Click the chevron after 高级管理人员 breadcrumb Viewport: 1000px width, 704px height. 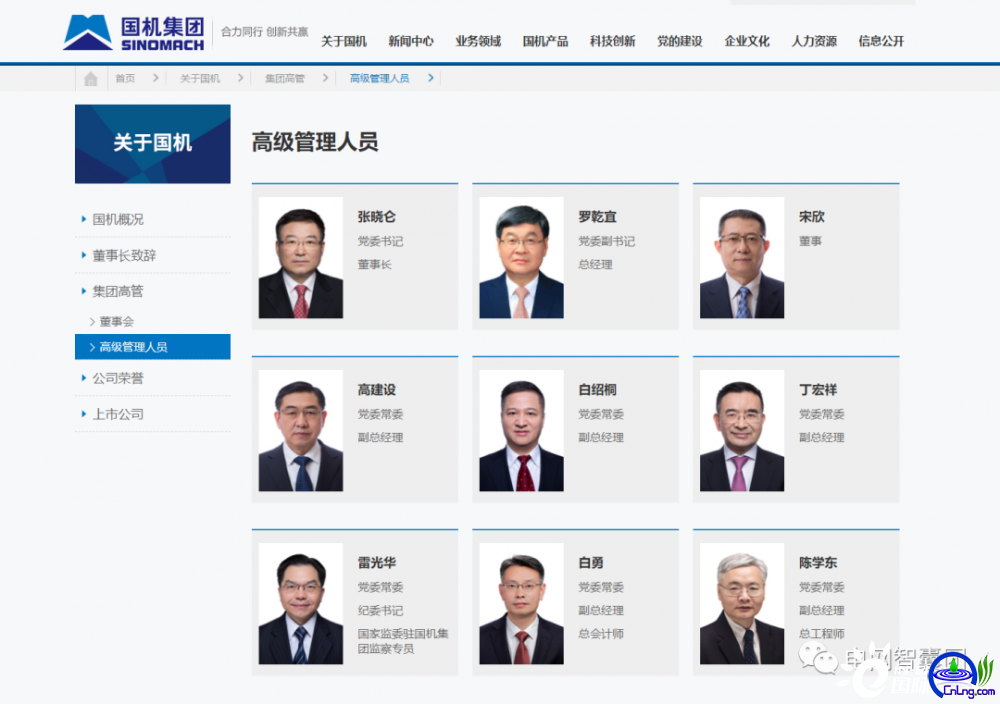[431, 78]
